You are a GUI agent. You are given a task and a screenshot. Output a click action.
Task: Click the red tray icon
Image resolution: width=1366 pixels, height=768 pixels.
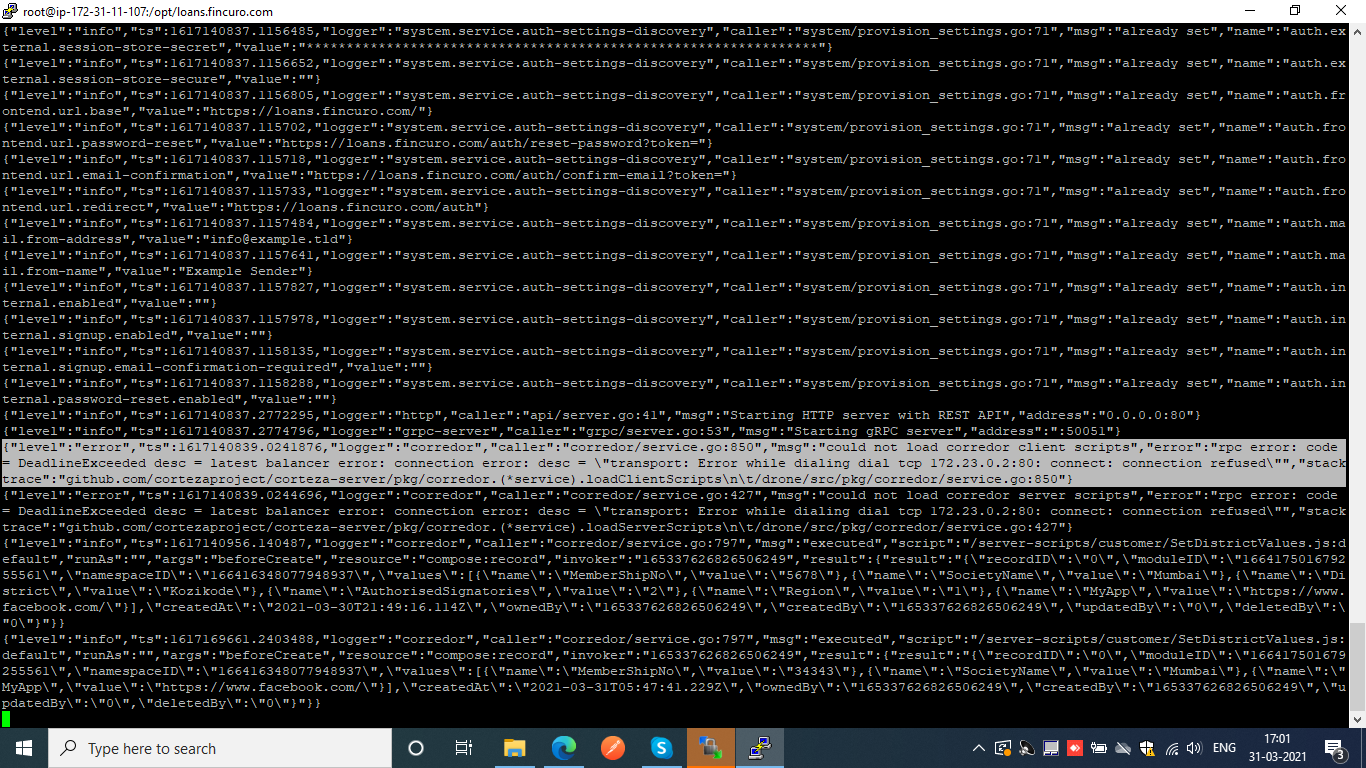coord(1074,748)
